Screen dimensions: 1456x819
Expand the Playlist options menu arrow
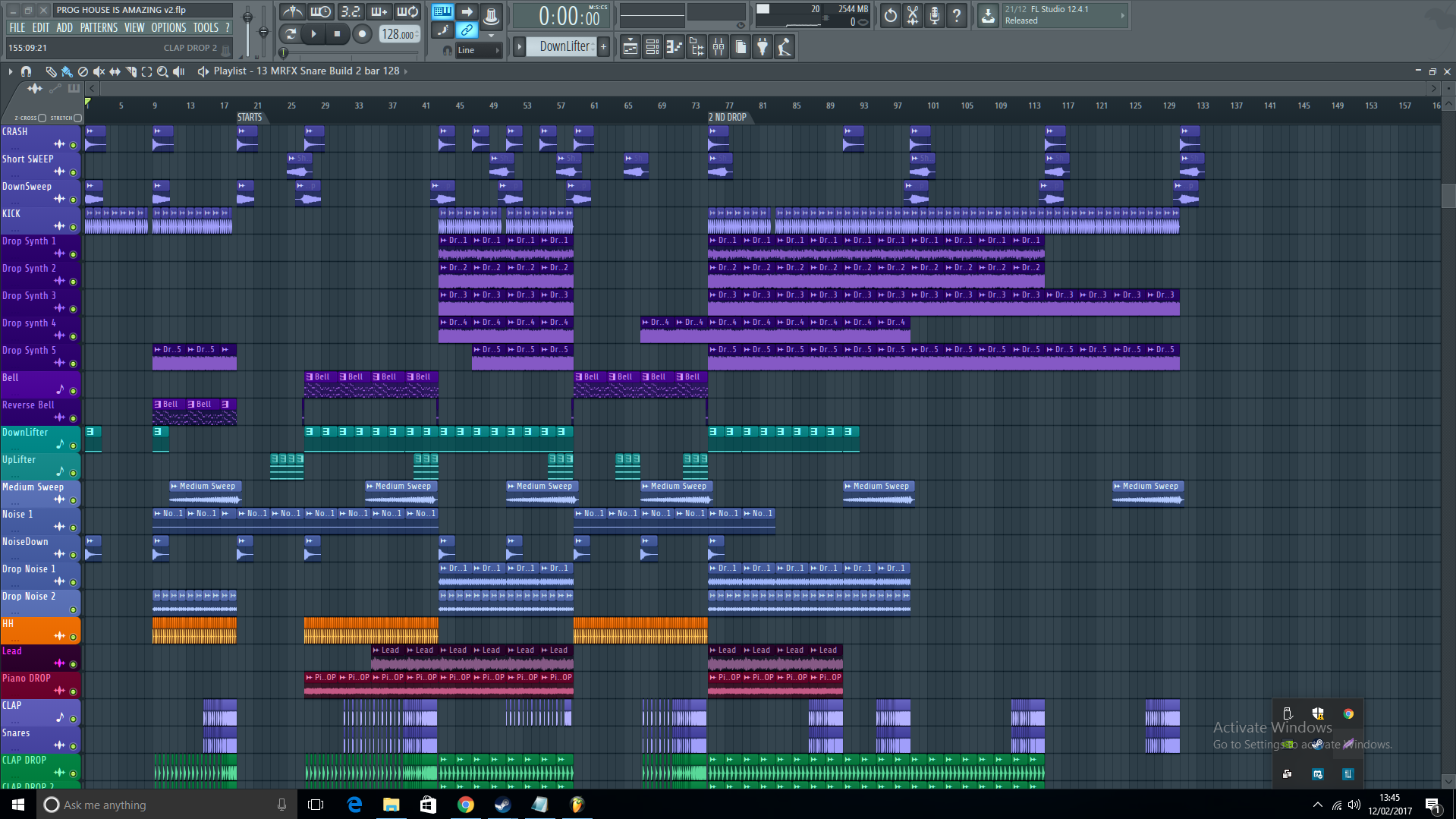(11, 71)
